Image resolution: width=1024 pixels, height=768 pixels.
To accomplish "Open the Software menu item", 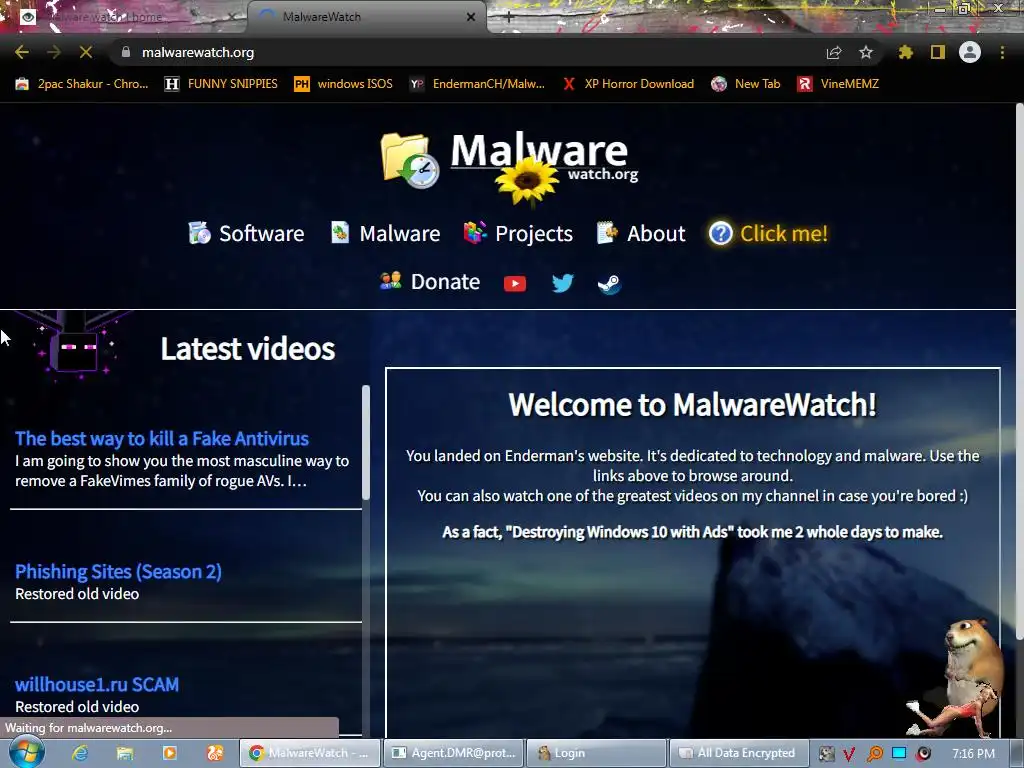I will (246, 233).
